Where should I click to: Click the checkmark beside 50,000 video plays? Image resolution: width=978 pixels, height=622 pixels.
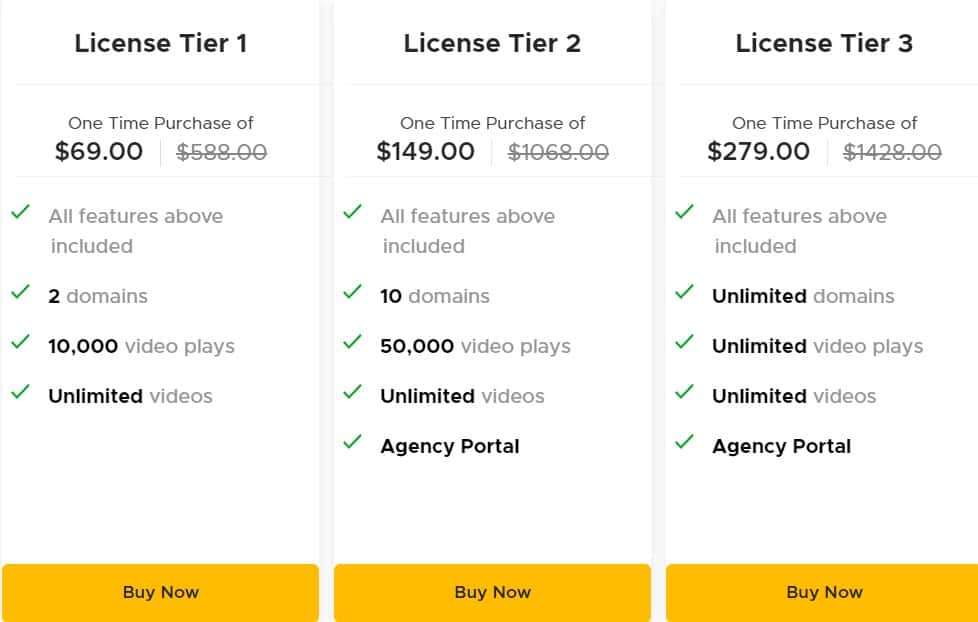(353, 343)
